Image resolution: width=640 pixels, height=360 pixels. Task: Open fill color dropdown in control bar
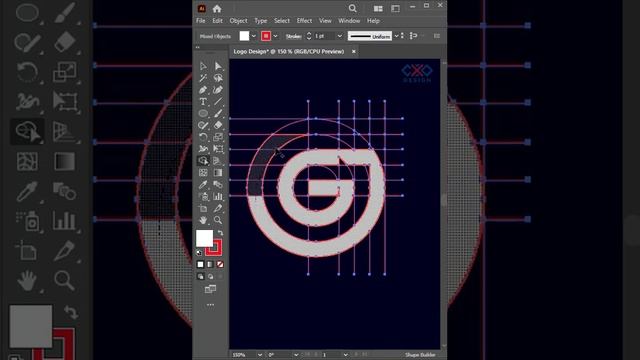coord(253,36)
